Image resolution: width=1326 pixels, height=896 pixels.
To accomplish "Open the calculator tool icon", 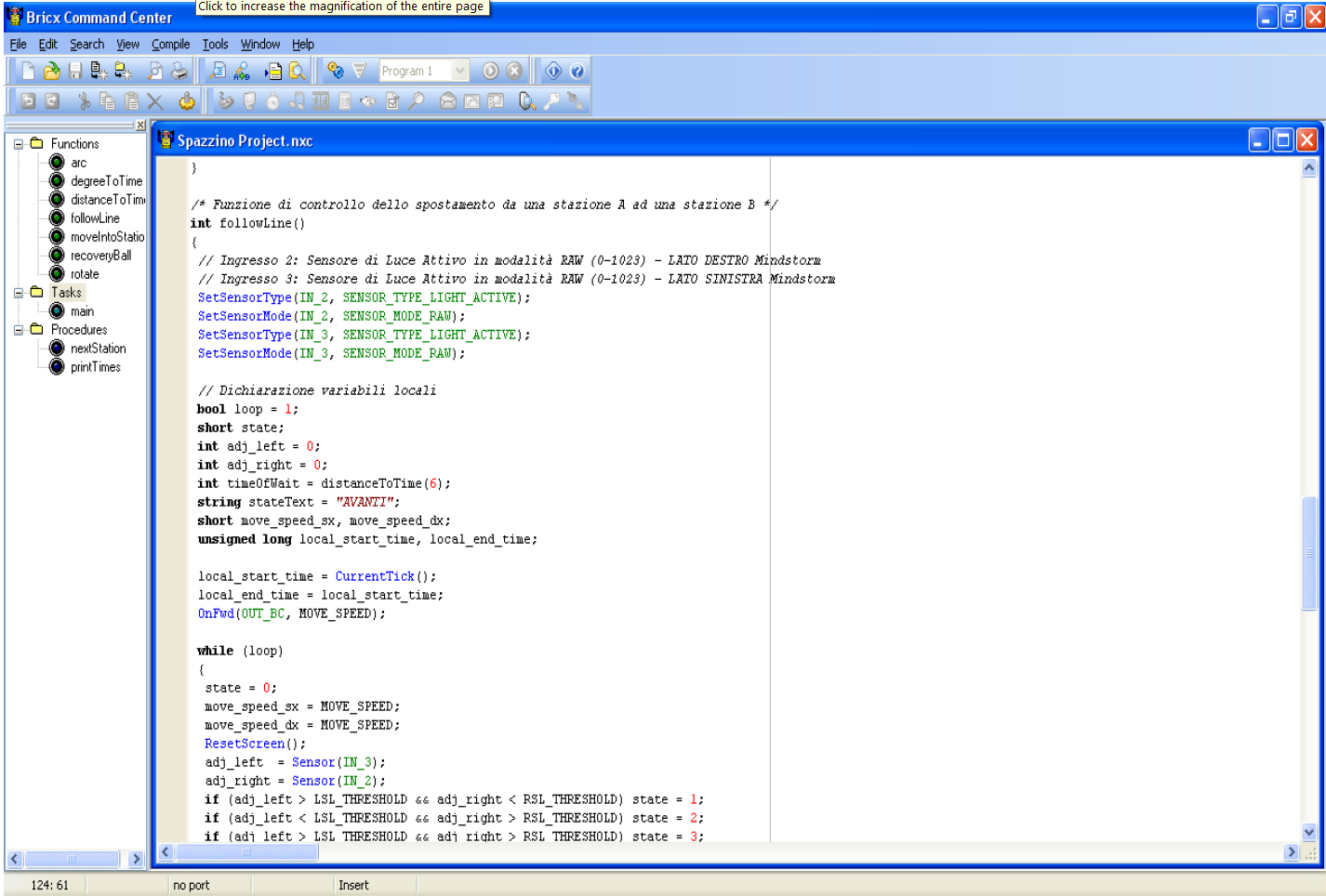I will point(345,101).
